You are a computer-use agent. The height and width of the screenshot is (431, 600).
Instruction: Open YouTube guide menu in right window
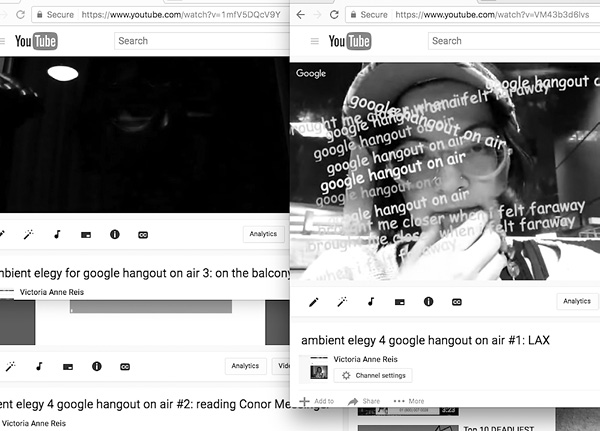[315, 41]
